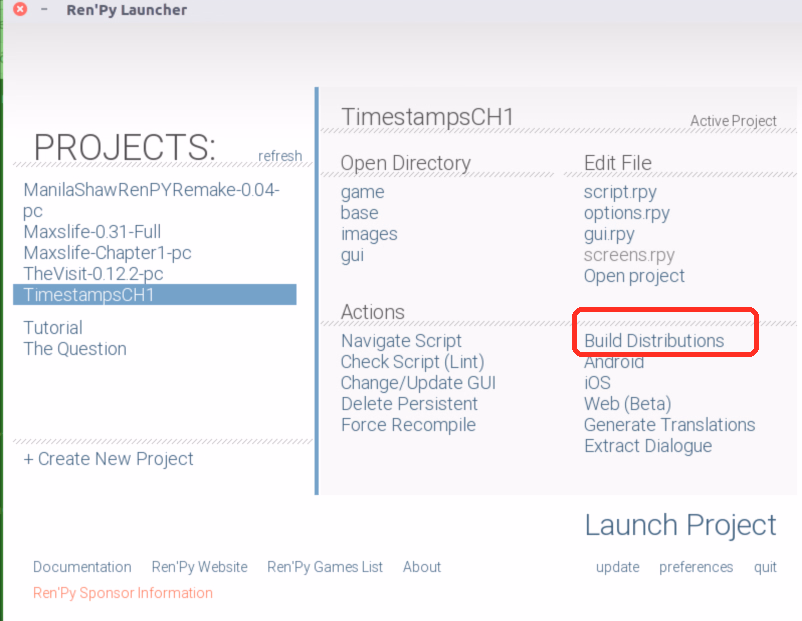Click Delete Persistent
The width and height of the screenshot is (802, 621).
pos(409,404)
